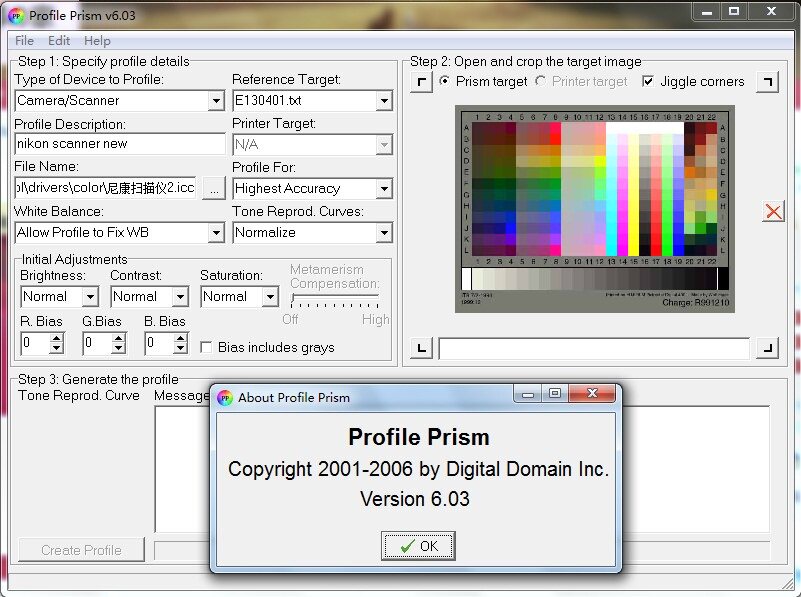Click the B. Bias number field

coord(159,343)
